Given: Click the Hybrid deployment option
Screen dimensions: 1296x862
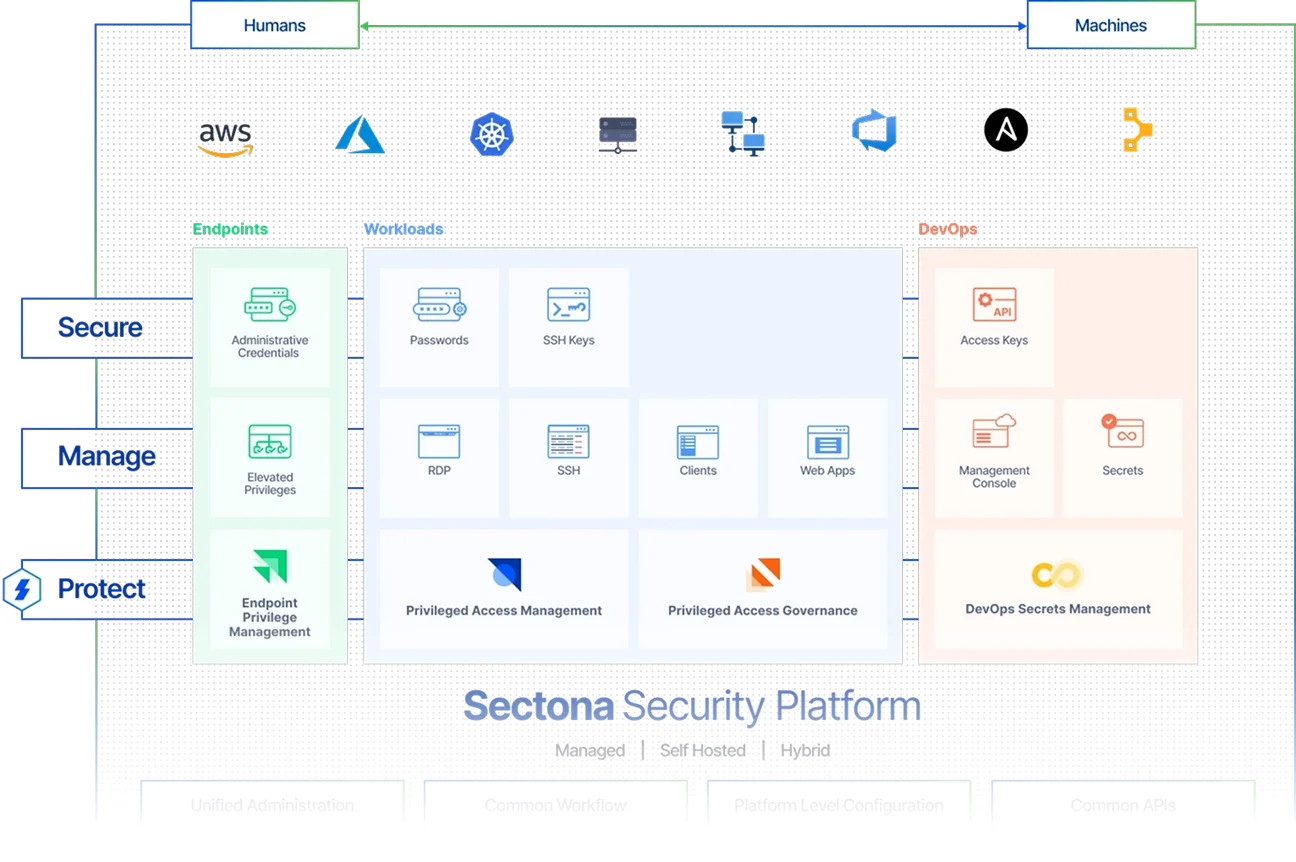Looking at the screenshot, I should (805, 750).
